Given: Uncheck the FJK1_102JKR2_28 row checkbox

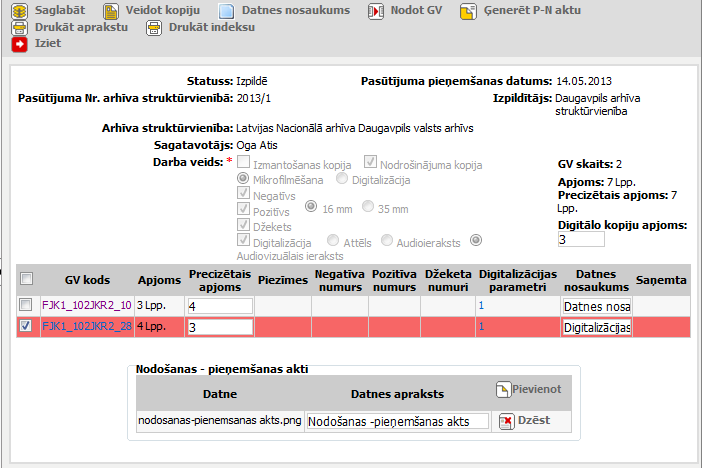Looking at the screenshot, I should click(x=26, y=326).
